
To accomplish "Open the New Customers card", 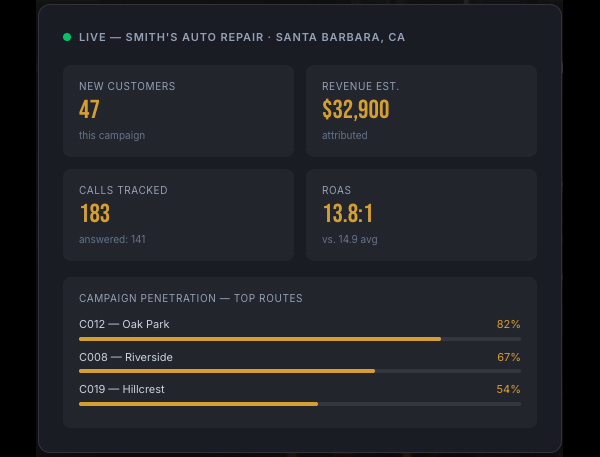I will (178, 111).
